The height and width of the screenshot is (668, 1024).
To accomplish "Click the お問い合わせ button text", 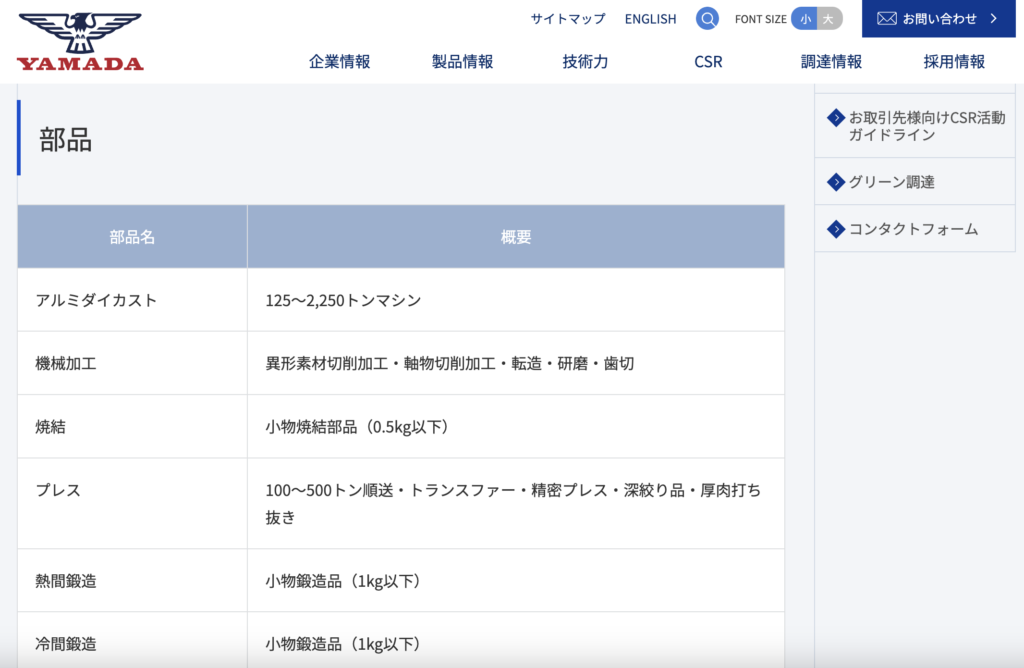I will click(x=939, y=18).
